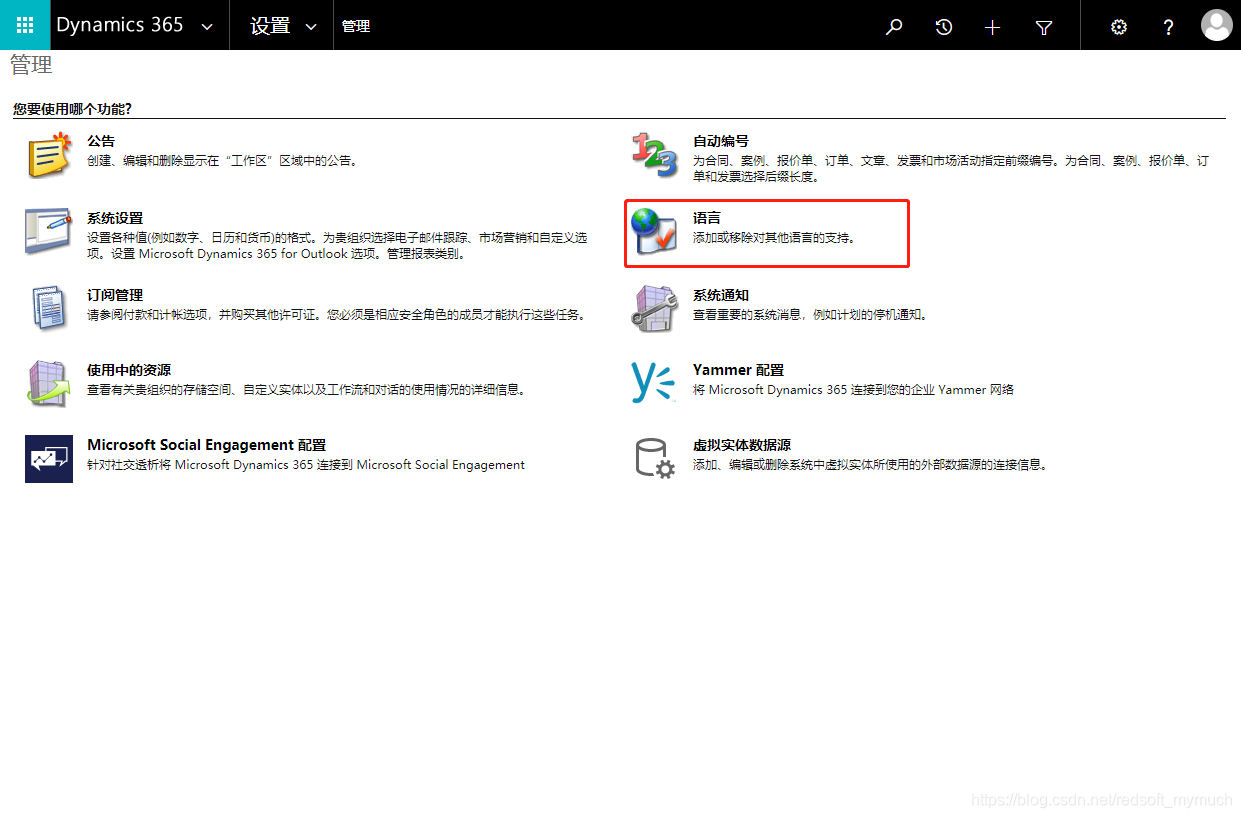Viewport: 1241px width, 818px height.
Task: Click the 使用中的资源 building icon
Action: [49, 383]
